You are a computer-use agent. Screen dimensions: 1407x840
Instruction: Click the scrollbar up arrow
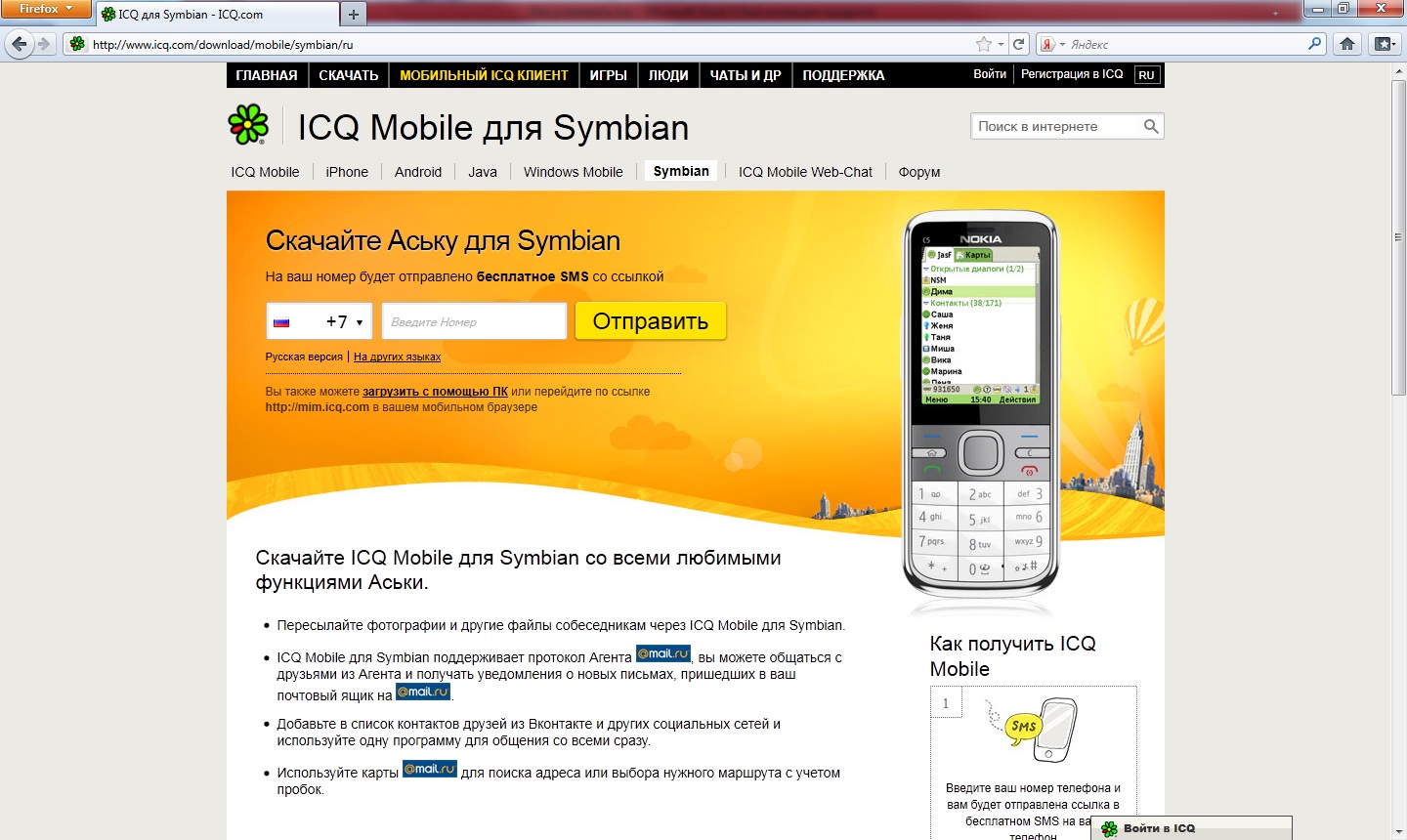1399,71
